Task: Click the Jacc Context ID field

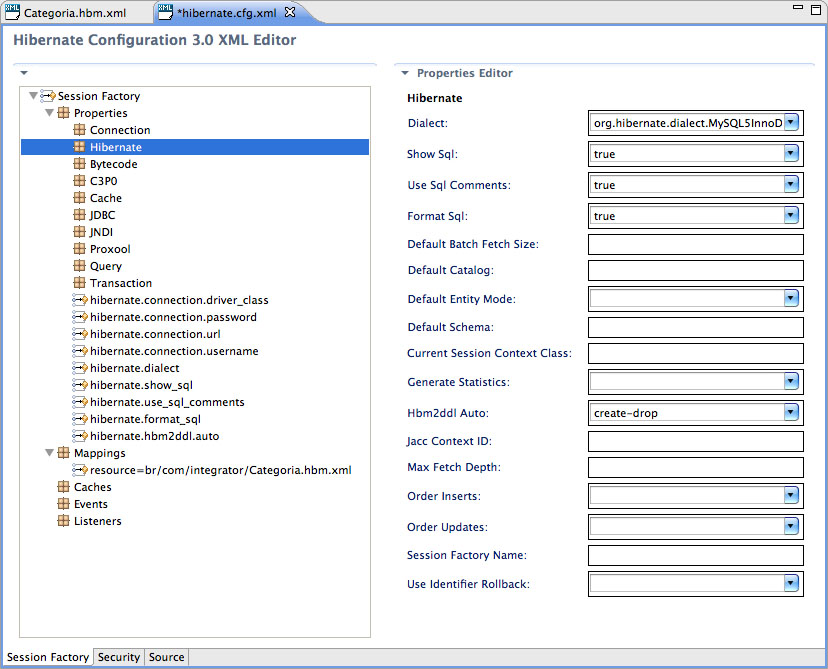Action: coord(695,441)
